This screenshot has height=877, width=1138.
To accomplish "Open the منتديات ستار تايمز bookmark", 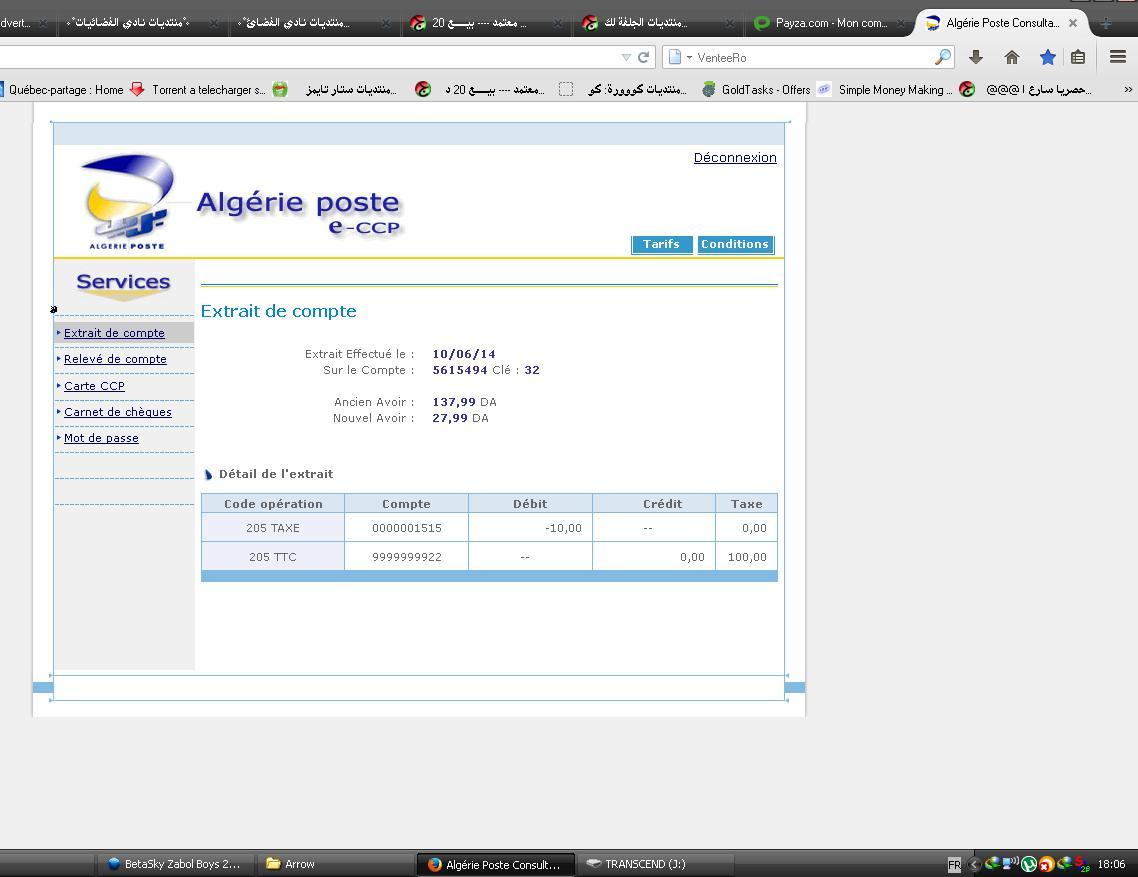I will pyautogui.click(x=335, y=90).
